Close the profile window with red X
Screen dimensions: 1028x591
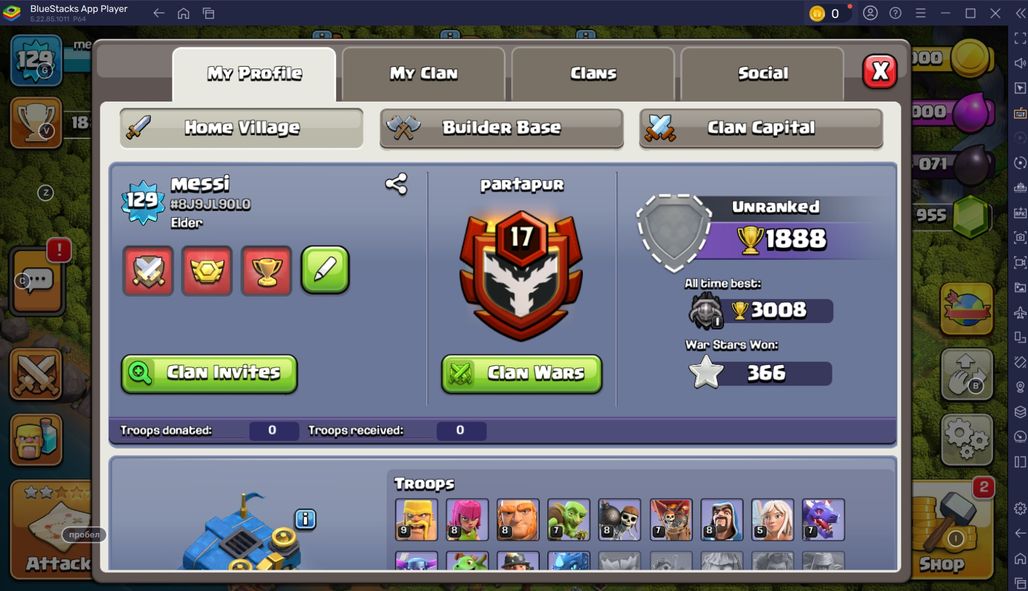coord(880,71)
